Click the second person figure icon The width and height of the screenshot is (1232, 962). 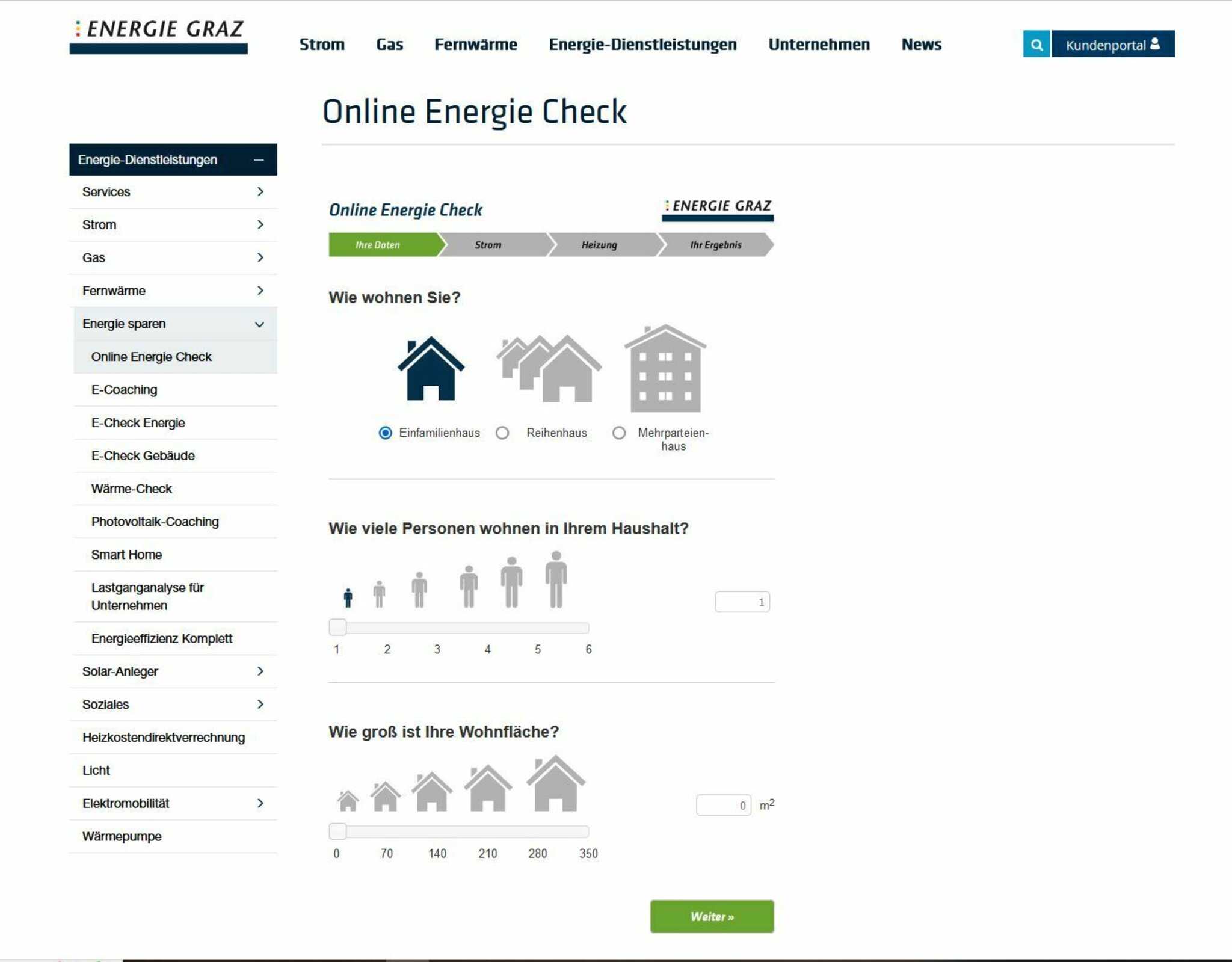tap(379, 594)
